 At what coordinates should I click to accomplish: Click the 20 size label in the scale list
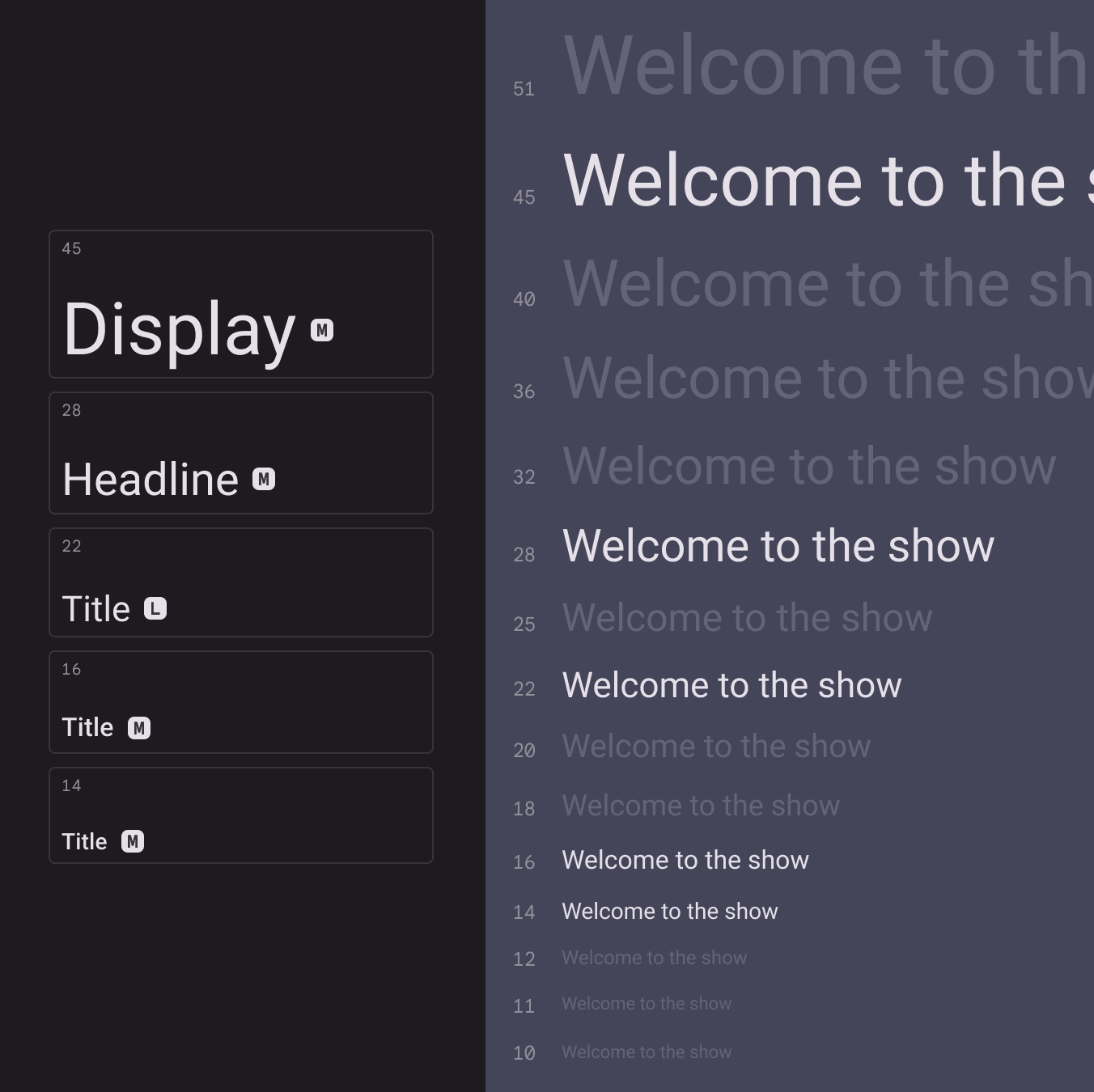point(524,751)
